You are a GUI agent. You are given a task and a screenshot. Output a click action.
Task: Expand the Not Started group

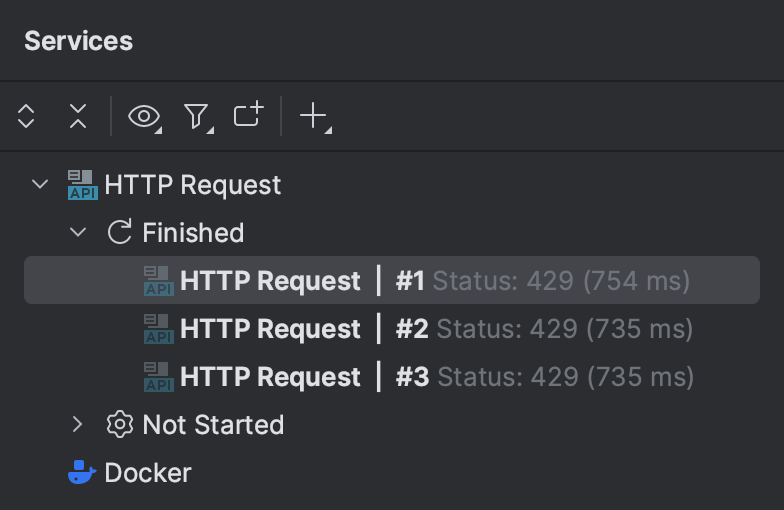(78, 425)
